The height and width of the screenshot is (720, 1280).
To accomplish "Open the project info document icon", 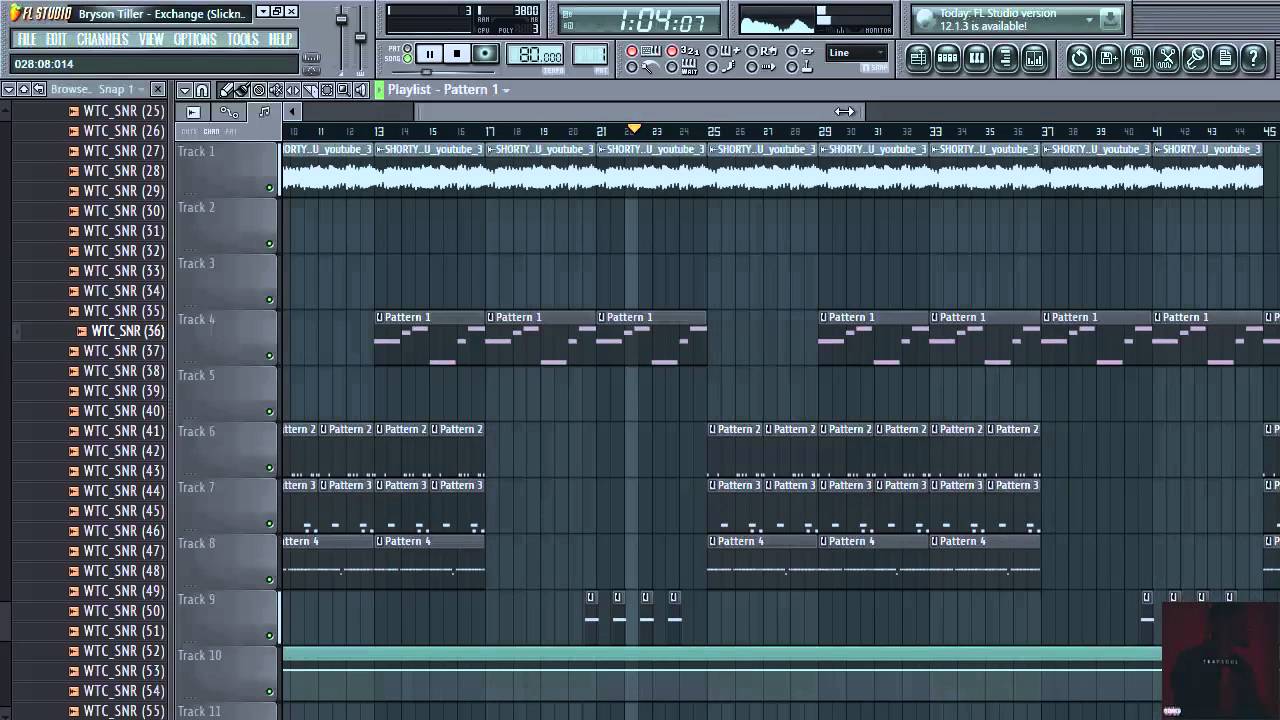I will coord(1224,58).
